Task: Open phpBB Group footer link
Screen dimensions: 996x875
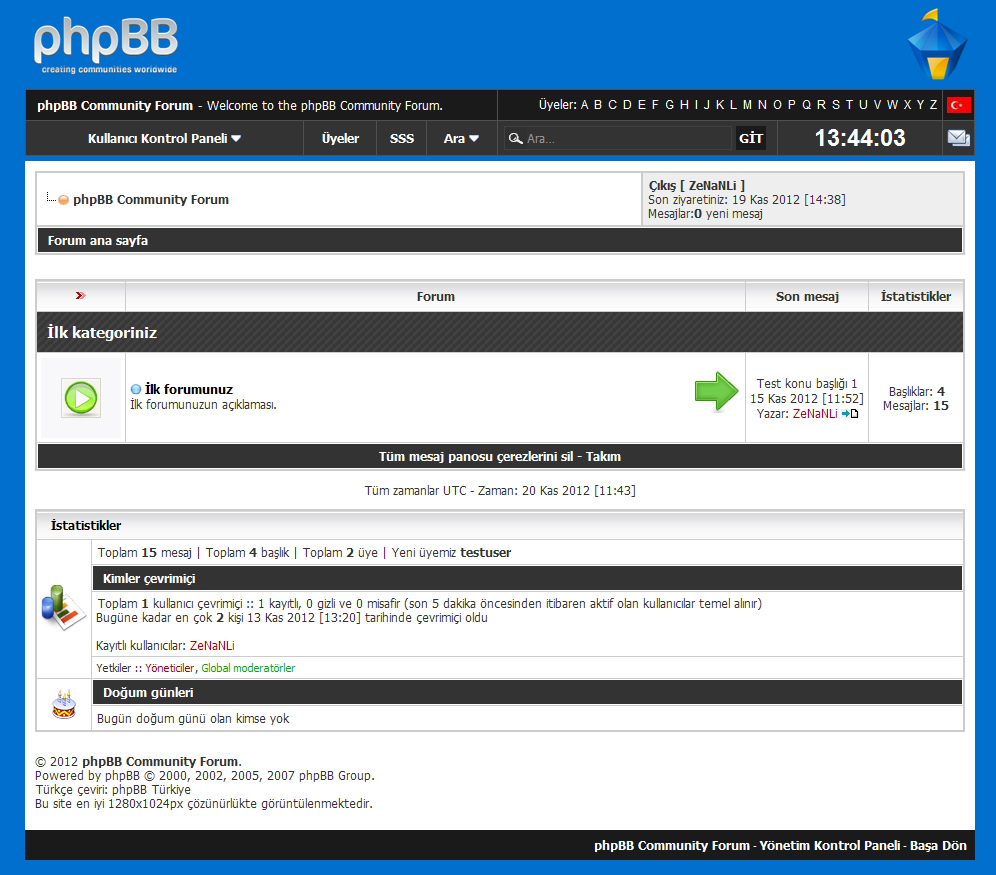Action: click(335, 776)
